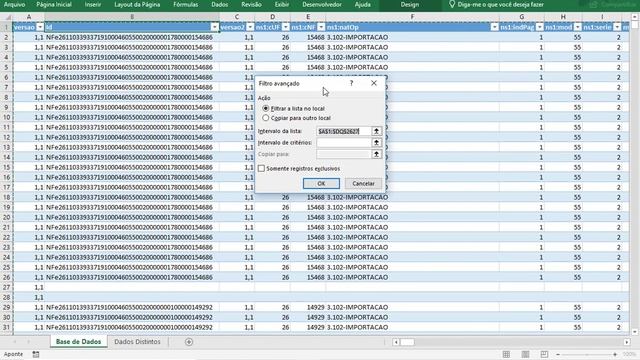Open the filter dropdown for ns1:cUF column

[286, 27]
